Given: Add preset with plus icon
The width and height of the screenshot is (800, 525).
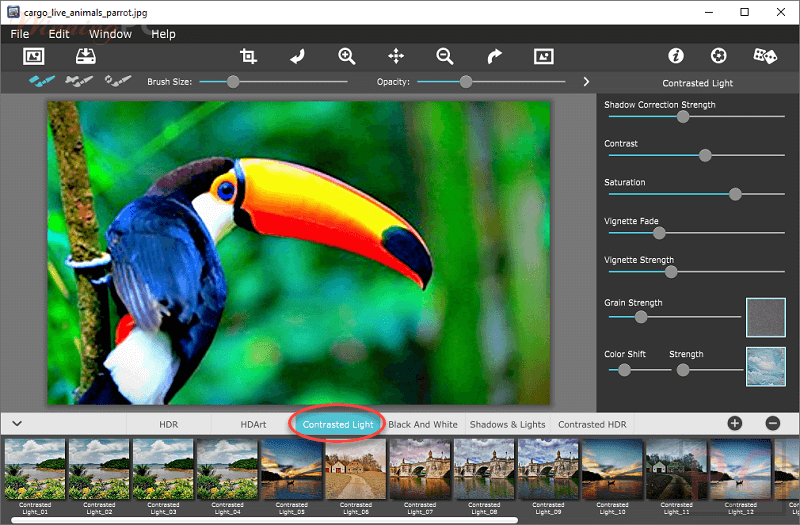Looking at the screenshot, I should pos(735,423).
